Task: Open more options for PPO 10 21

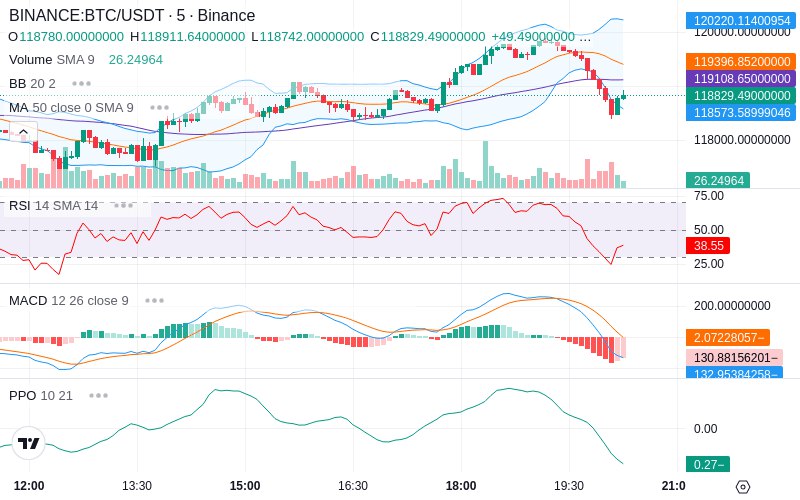Action: [x=98, y=395]
